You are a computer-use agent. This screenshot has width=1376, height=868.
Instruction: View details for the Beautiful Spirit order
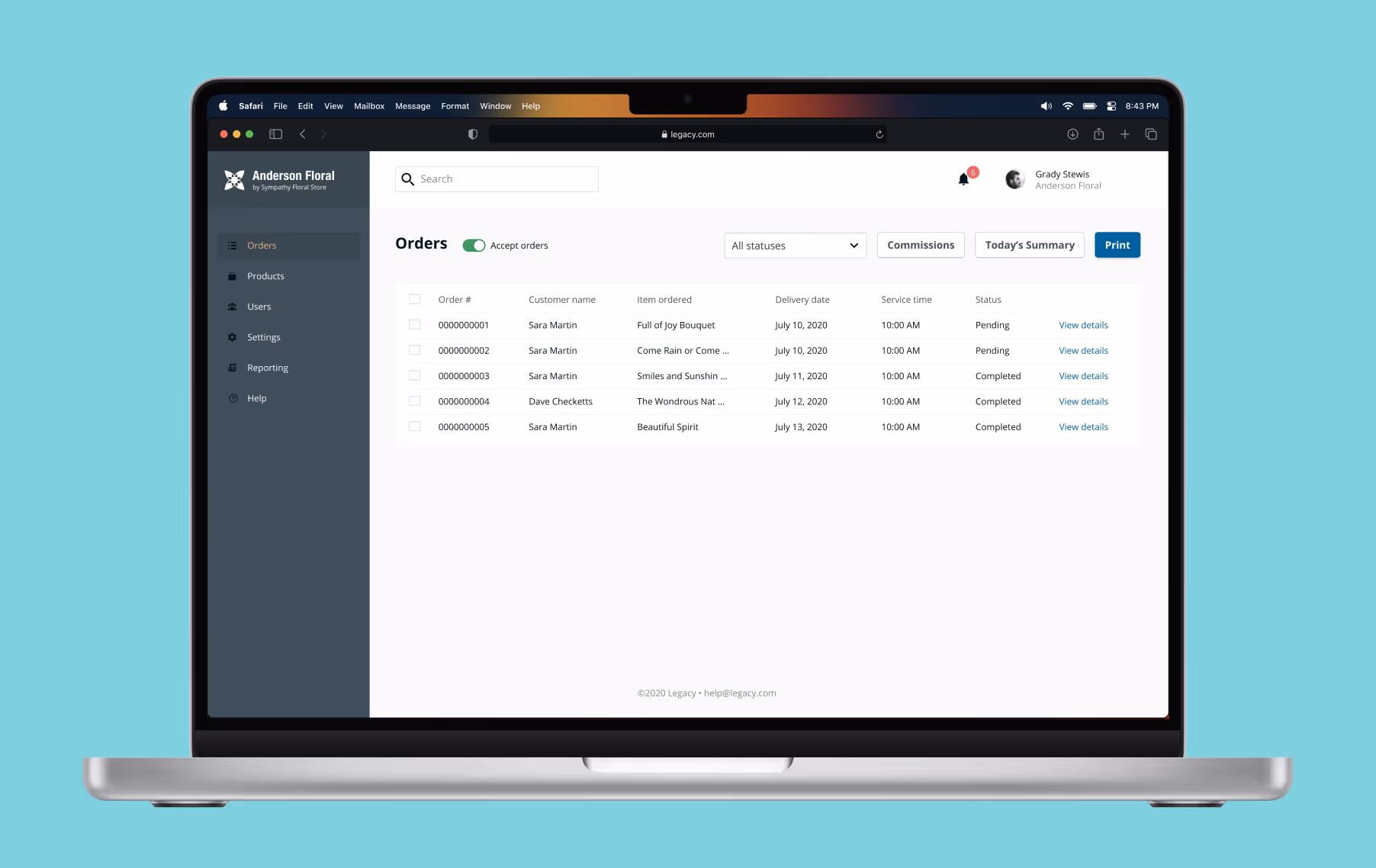tap(1083, 426)
